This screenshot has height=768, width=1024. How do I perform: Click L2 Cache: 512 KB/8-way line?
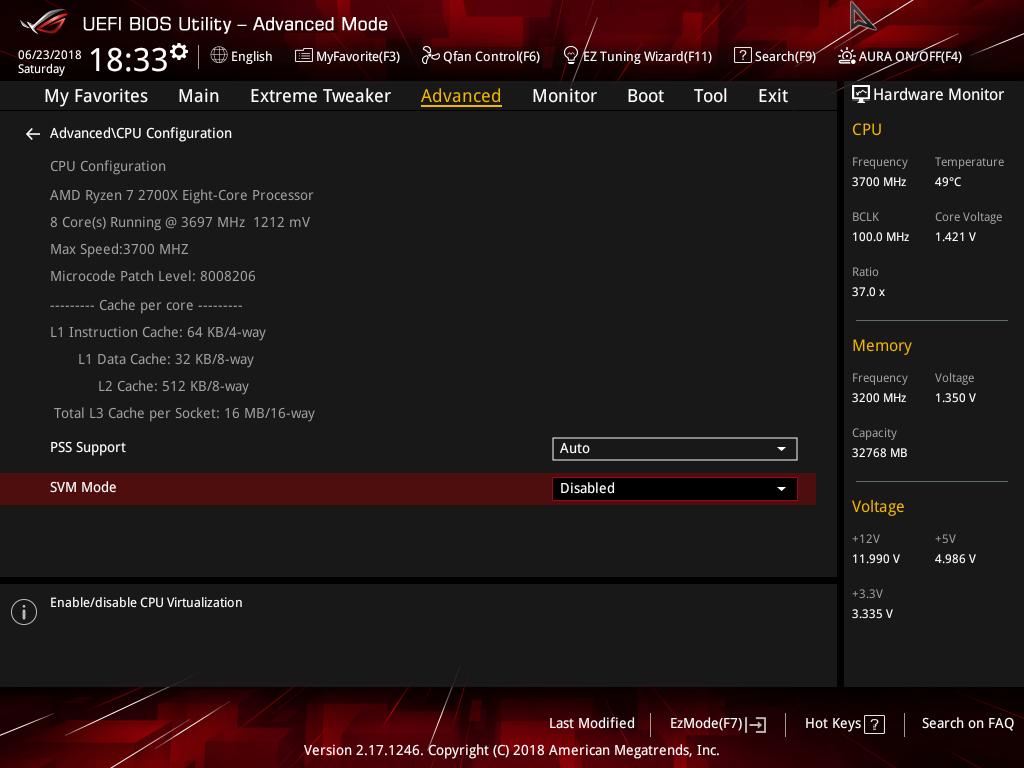click(x=173, y=387)
